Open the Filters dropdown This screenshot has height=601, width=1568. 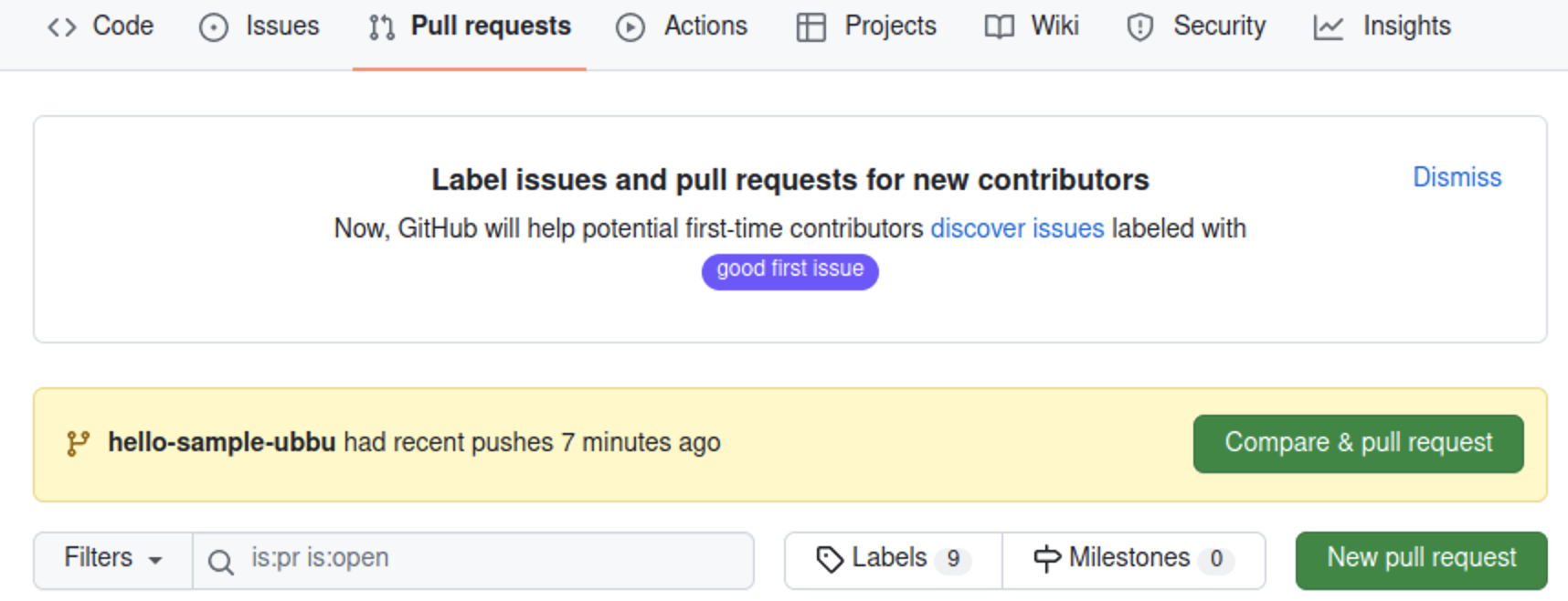[111, 557]
